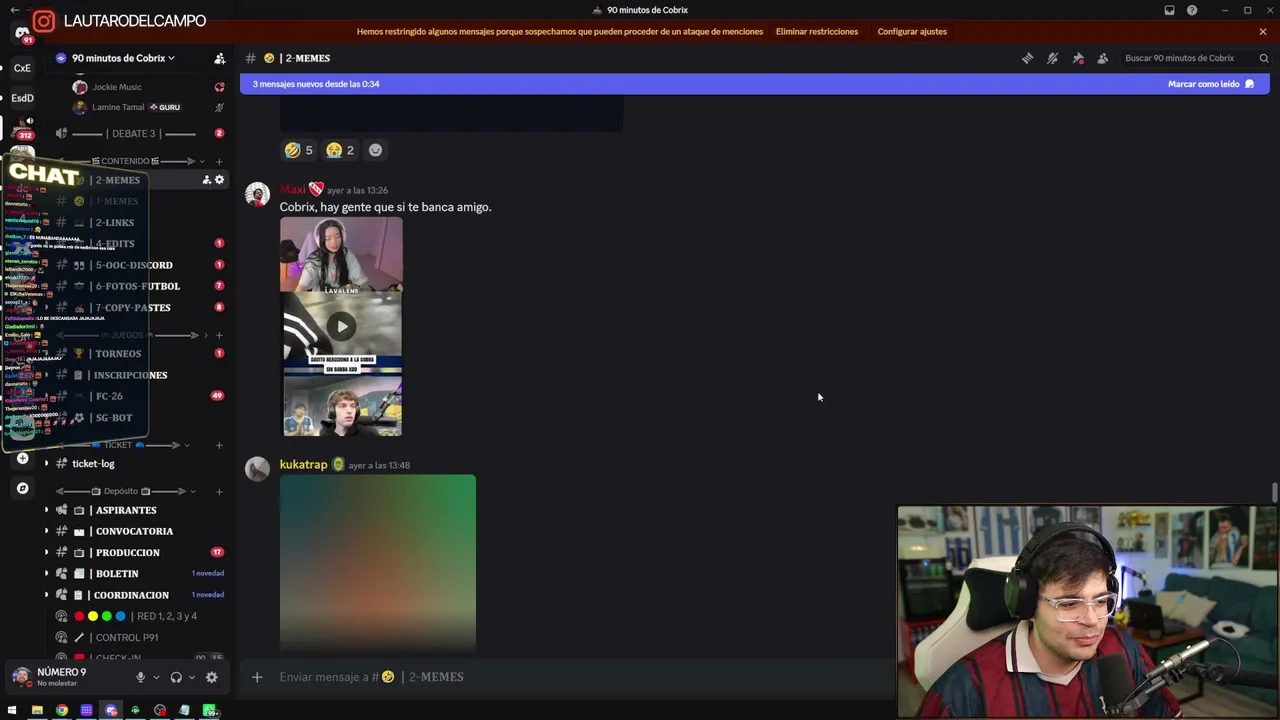This screenshot has height=720, width=1280.
Task: Expand BOLETIN channel arrow
Action: point(46,574)
